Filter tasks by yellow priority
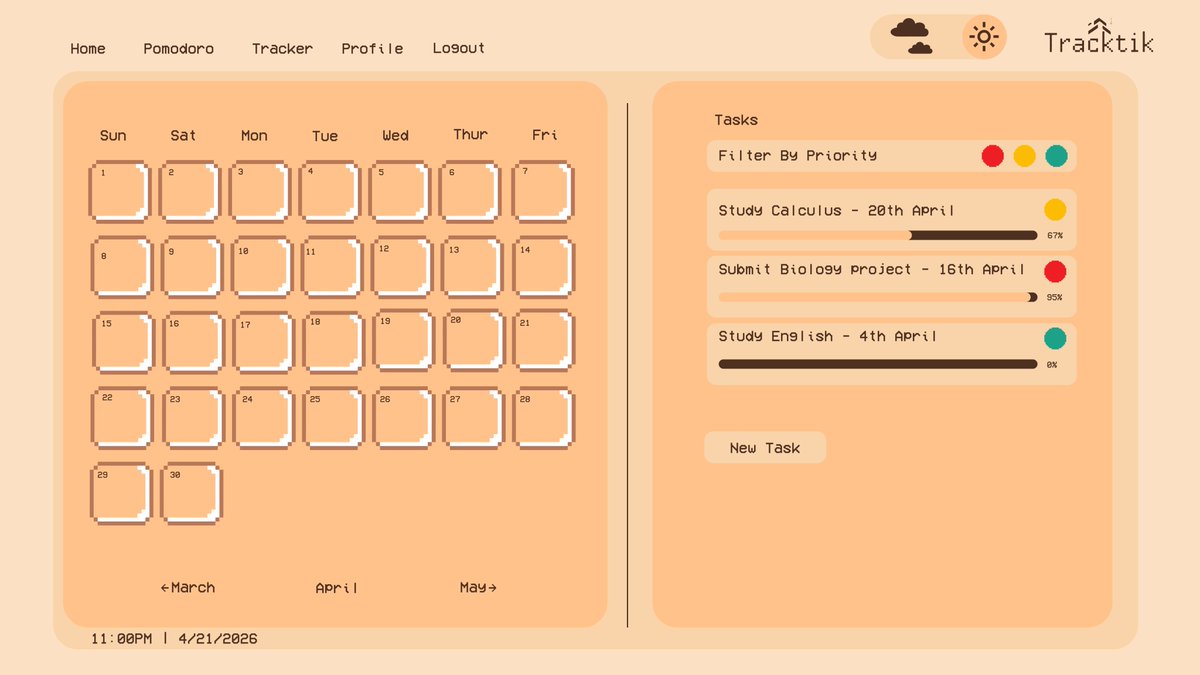 coord(1024,156)
